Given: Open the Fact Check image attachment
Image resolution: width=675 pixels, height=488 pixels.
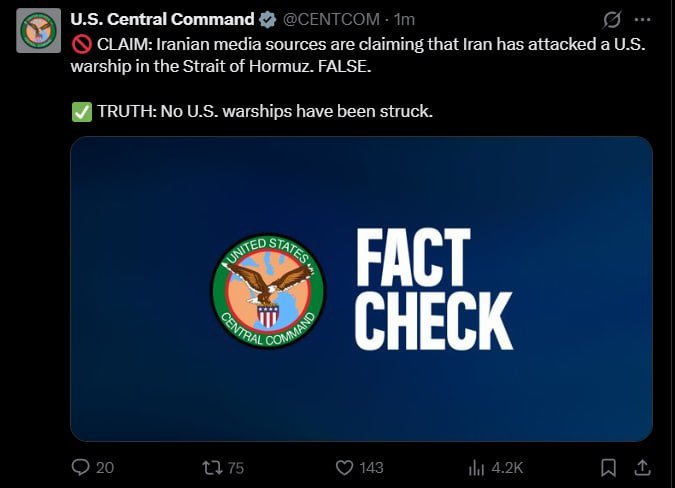Looking at the screenshot, I should 361,289.
